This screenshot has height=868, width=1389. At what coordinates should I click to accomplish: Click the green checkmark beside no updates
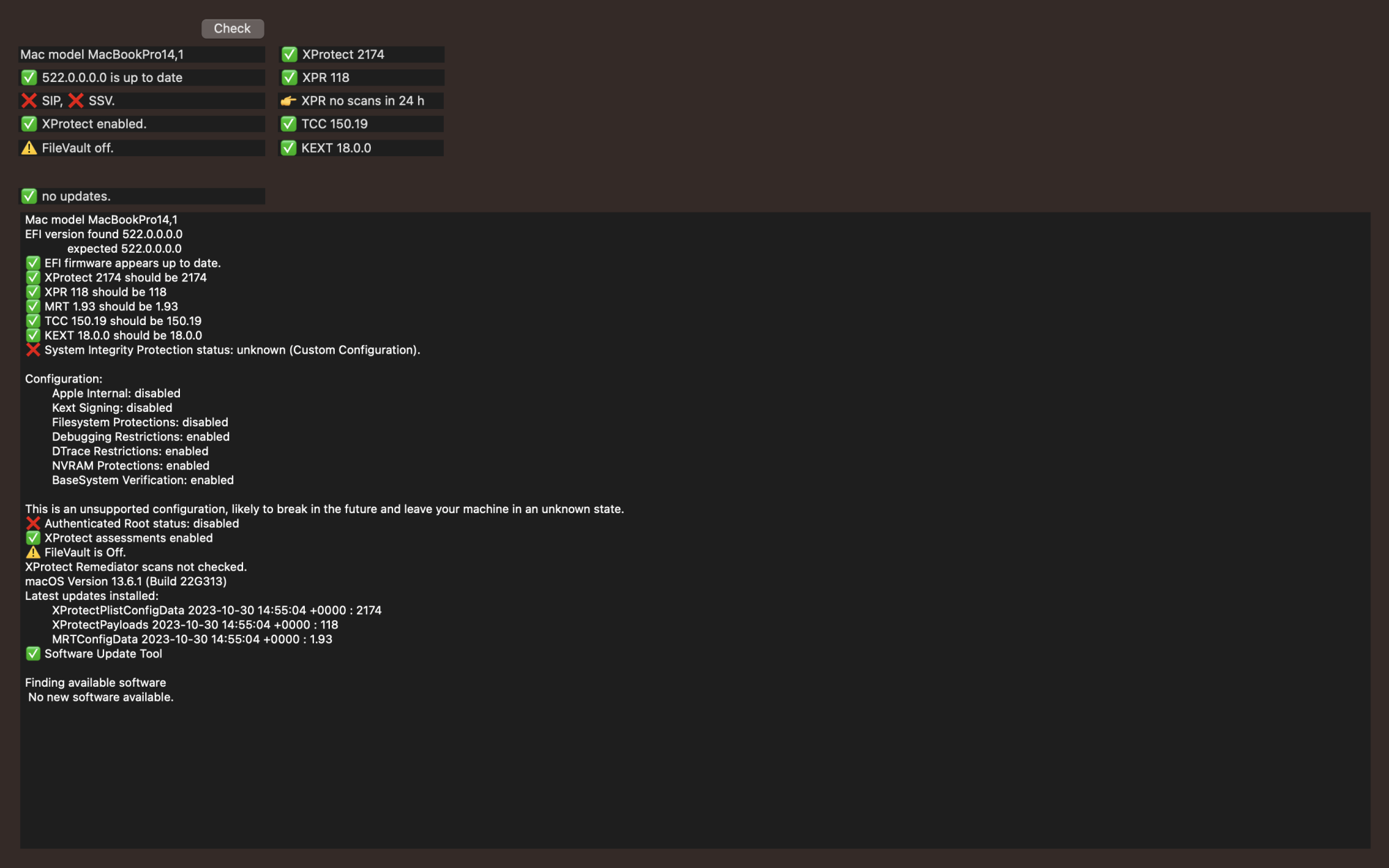(x=29, y=196)
